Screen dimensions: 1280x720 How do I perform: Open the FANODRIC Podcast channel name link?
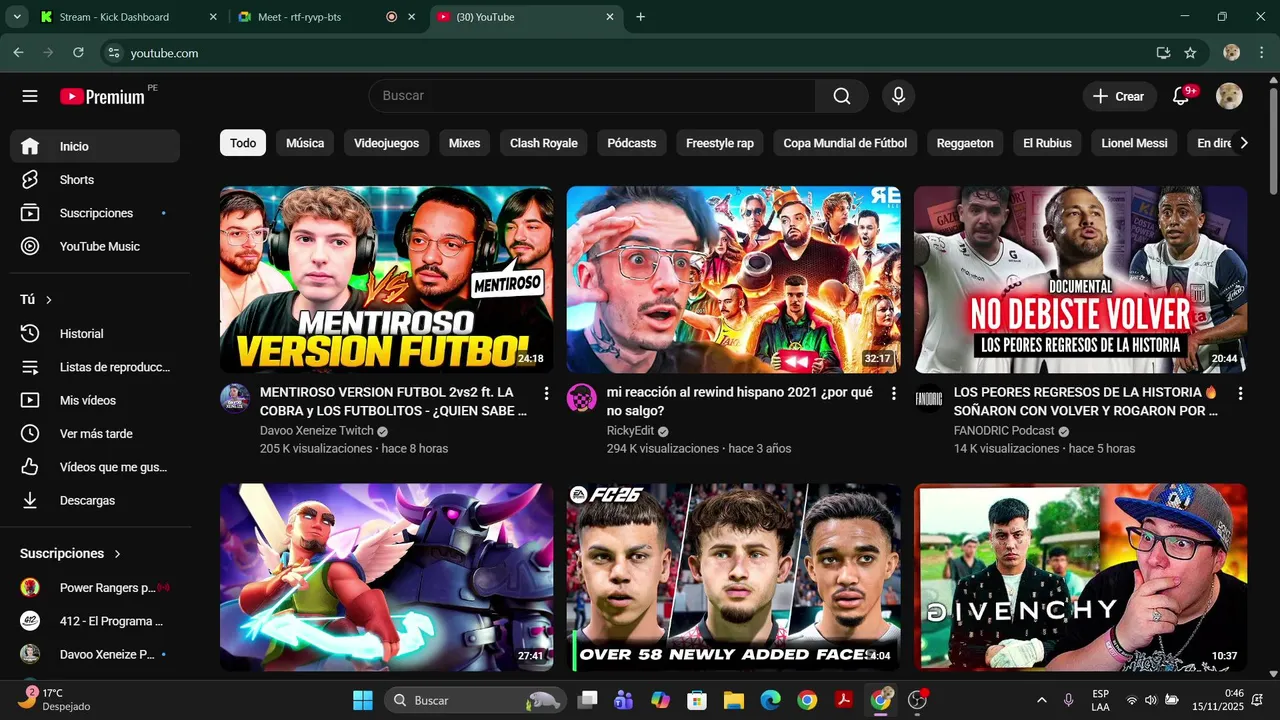click(x=1004, y=431)
